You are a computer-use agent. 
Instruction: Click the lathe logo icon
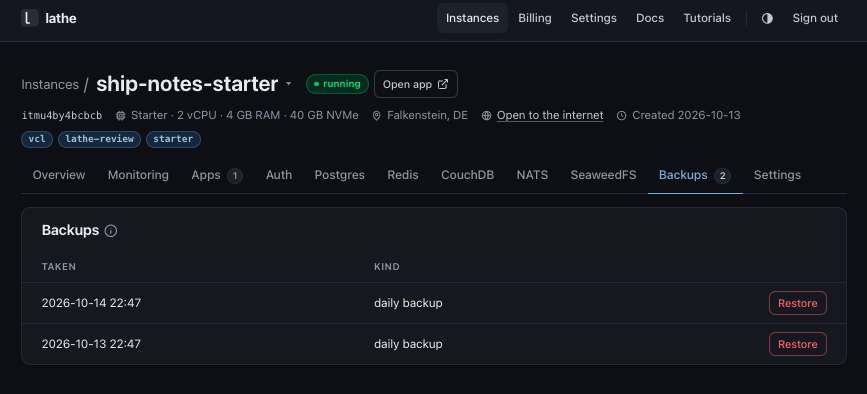click(29, 18)
